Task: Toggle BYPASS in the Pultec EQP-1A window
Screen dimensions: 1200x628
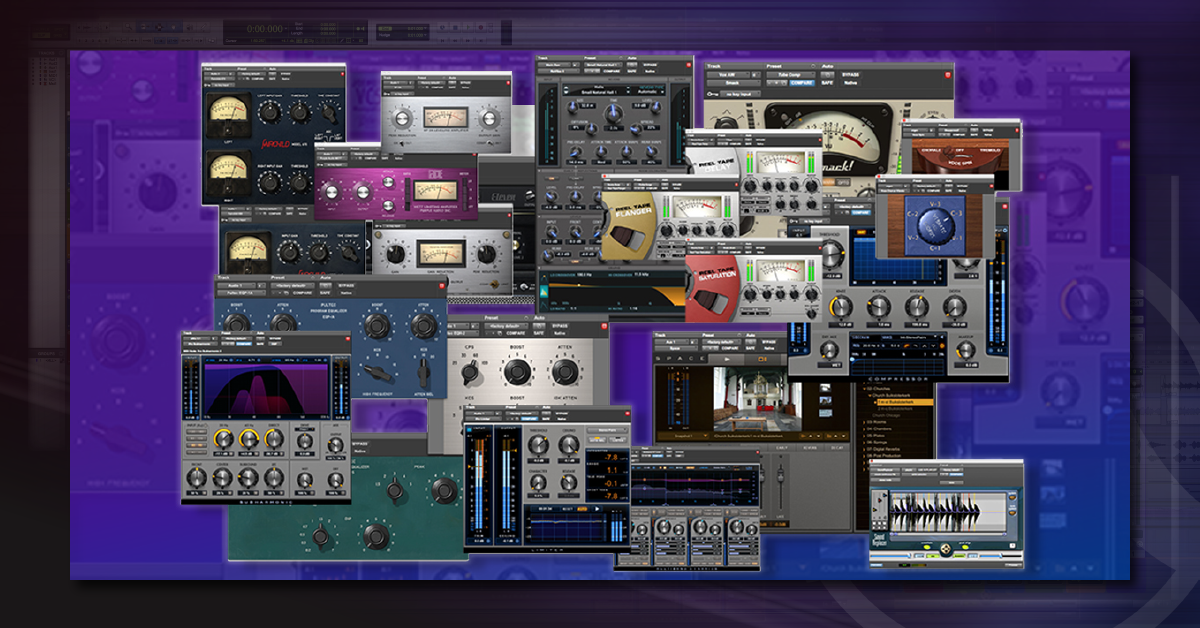Action: [x=347, y=285]
